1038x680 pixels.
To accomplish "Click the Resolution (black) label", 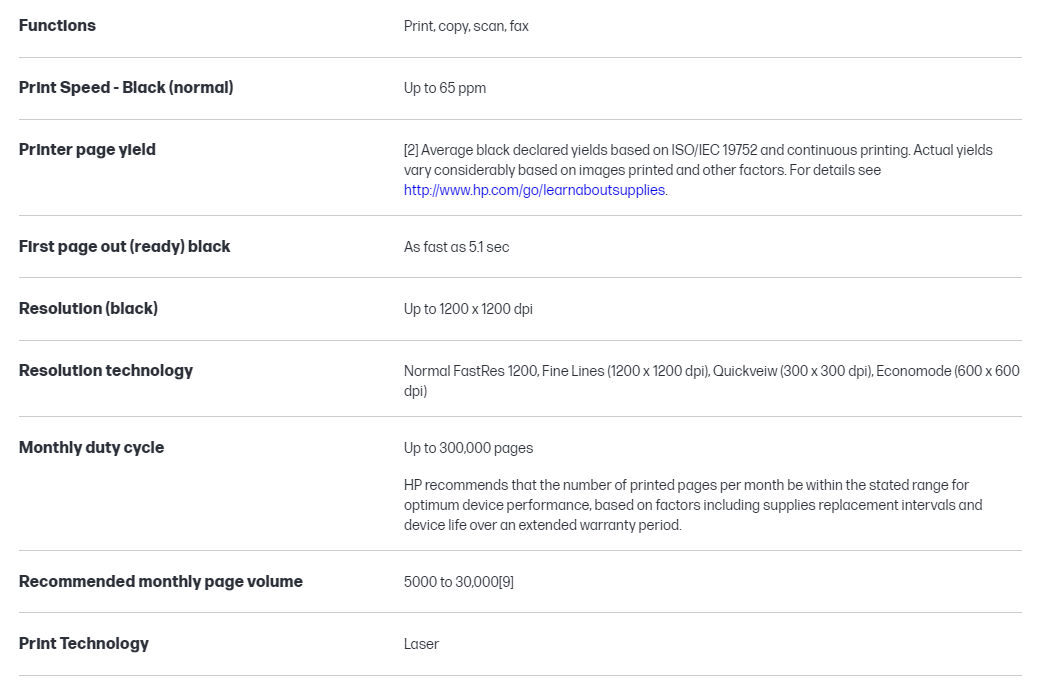I will coord(88,309).
